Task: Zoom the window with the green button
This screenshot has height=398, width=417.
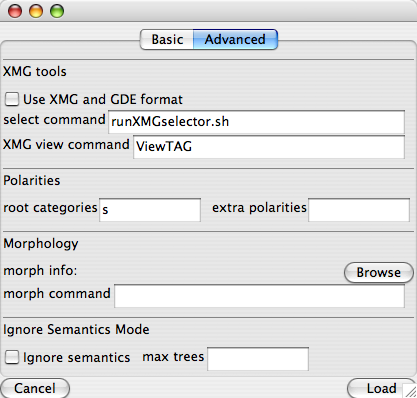Action: [57, 11]
